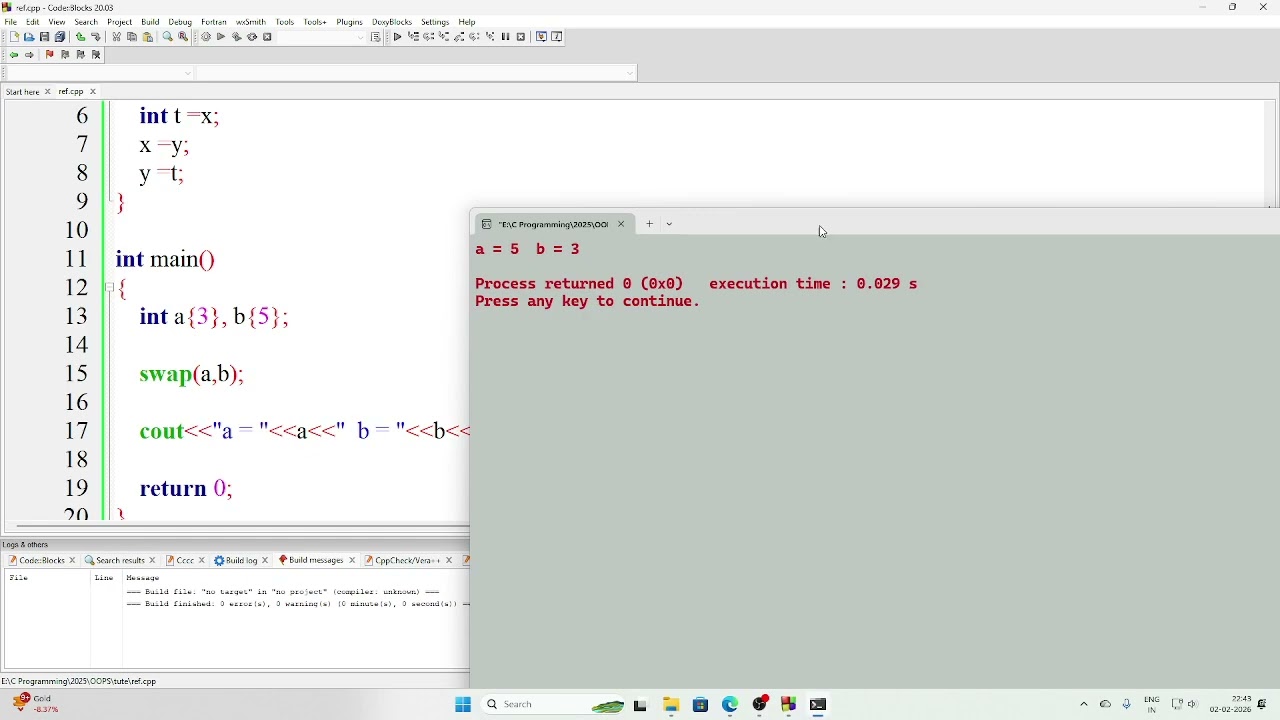Open the Build menu
1280x720 pixels.
[151, 22]
